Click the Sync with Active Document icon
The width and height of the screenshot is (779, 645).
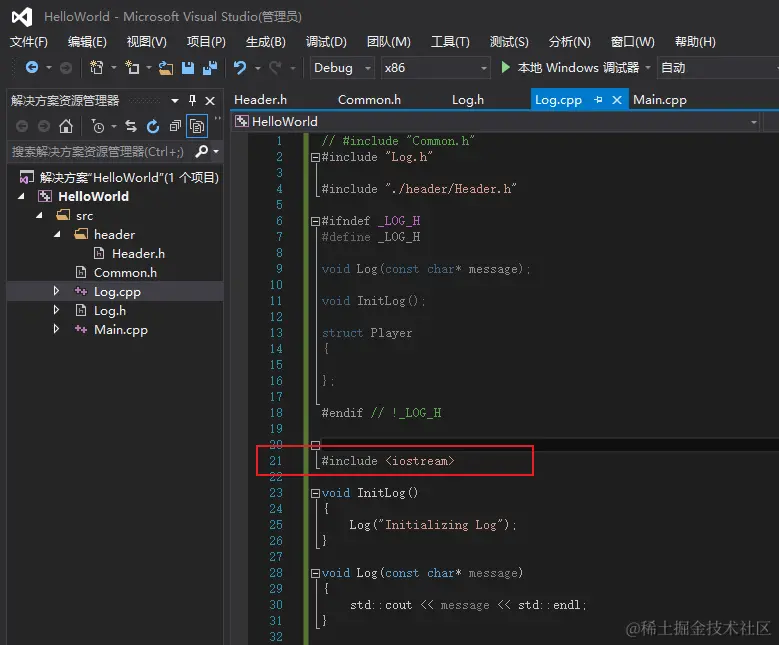coord(131,126)
